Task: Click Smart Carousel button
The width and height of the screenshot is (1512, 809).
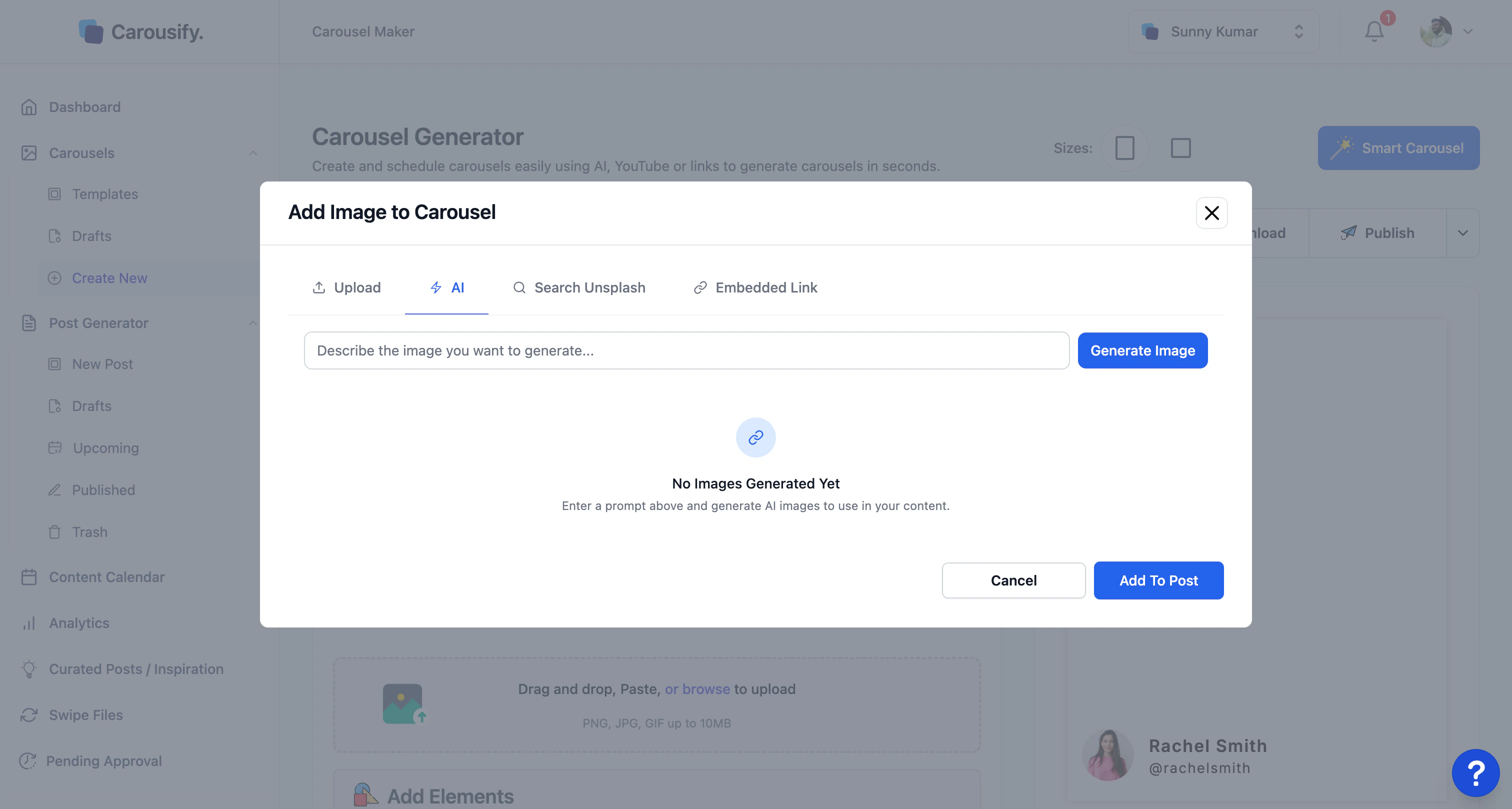Action: coord(1398,148)
